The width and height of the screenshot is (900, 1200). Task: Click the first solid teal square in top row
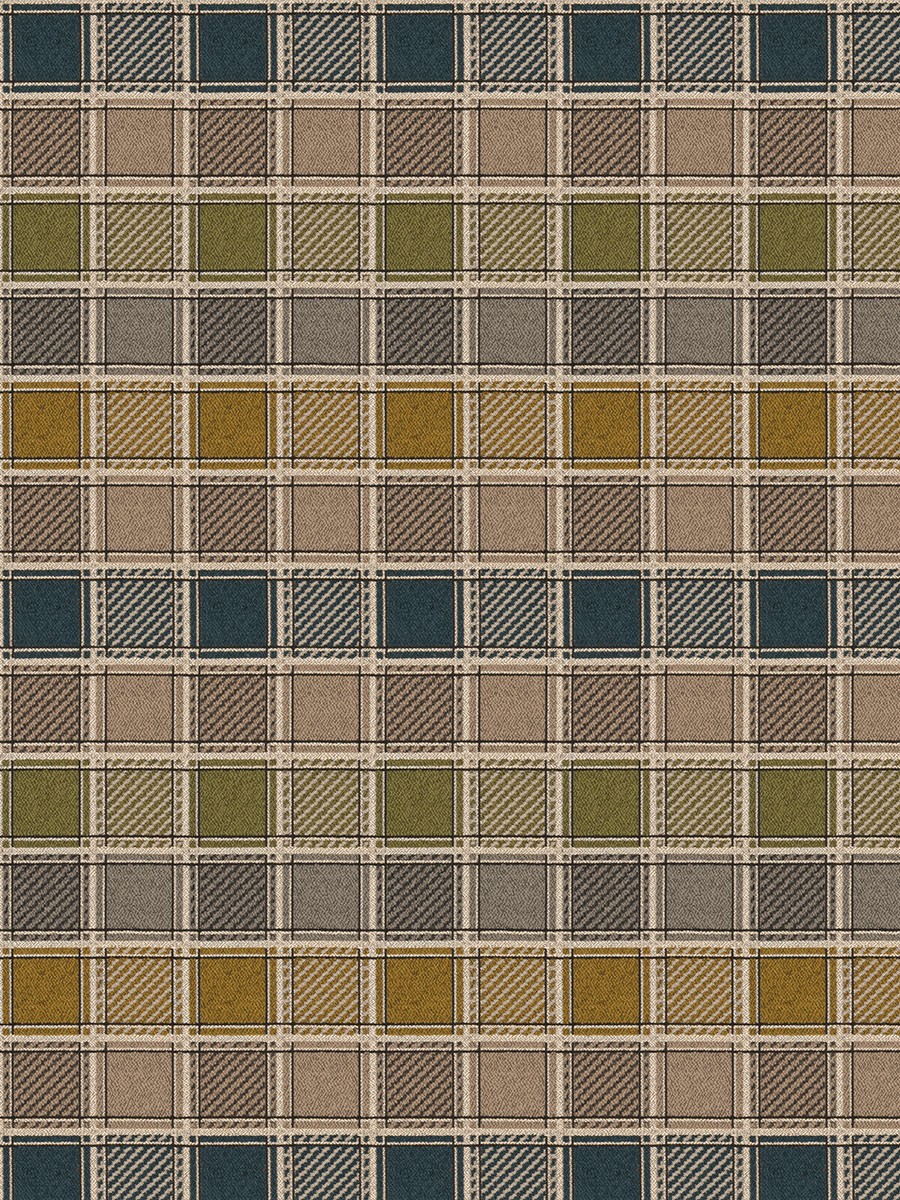pos(44,44)
